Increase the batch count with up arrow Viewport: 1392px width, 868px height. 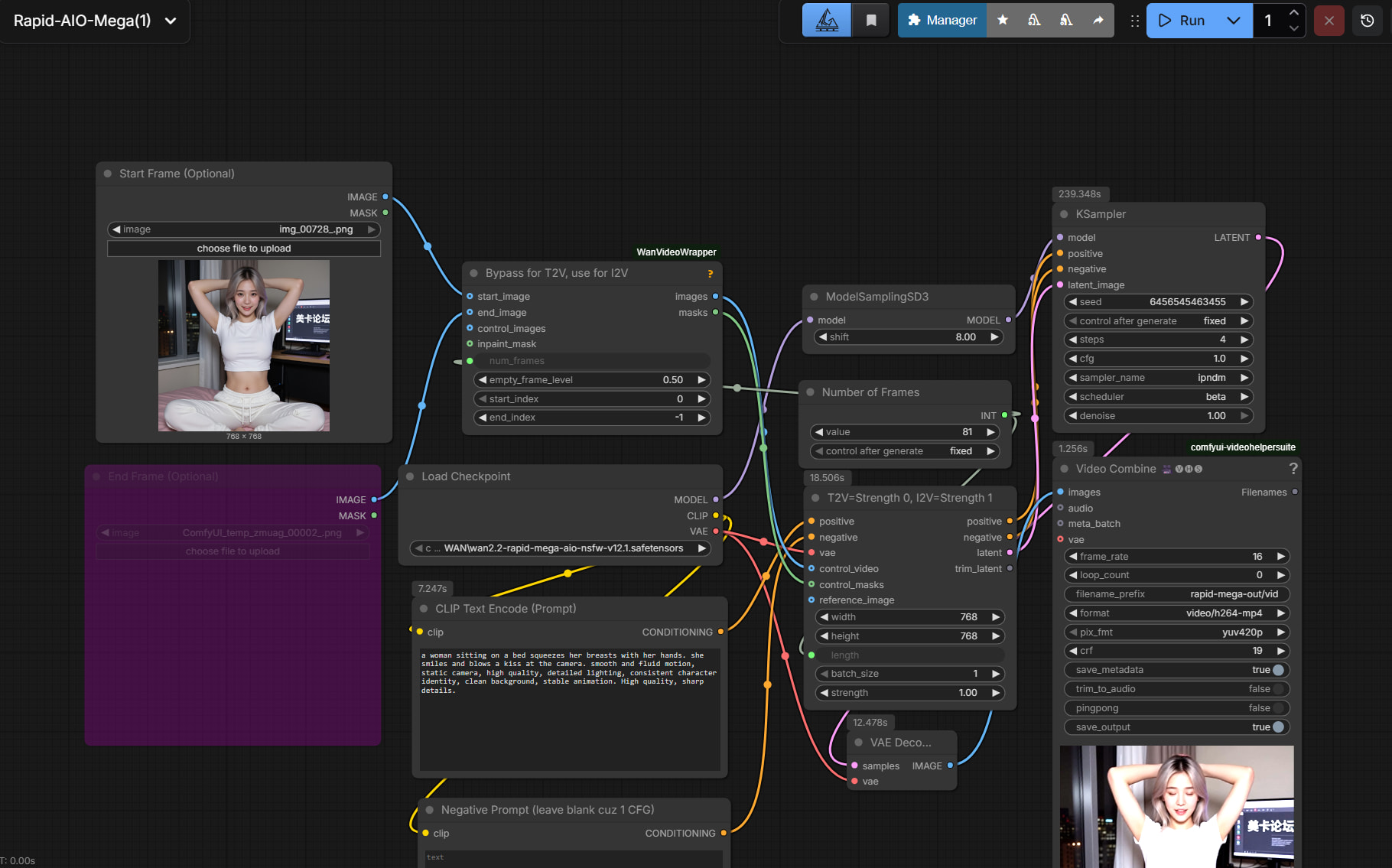point(1293,13)
